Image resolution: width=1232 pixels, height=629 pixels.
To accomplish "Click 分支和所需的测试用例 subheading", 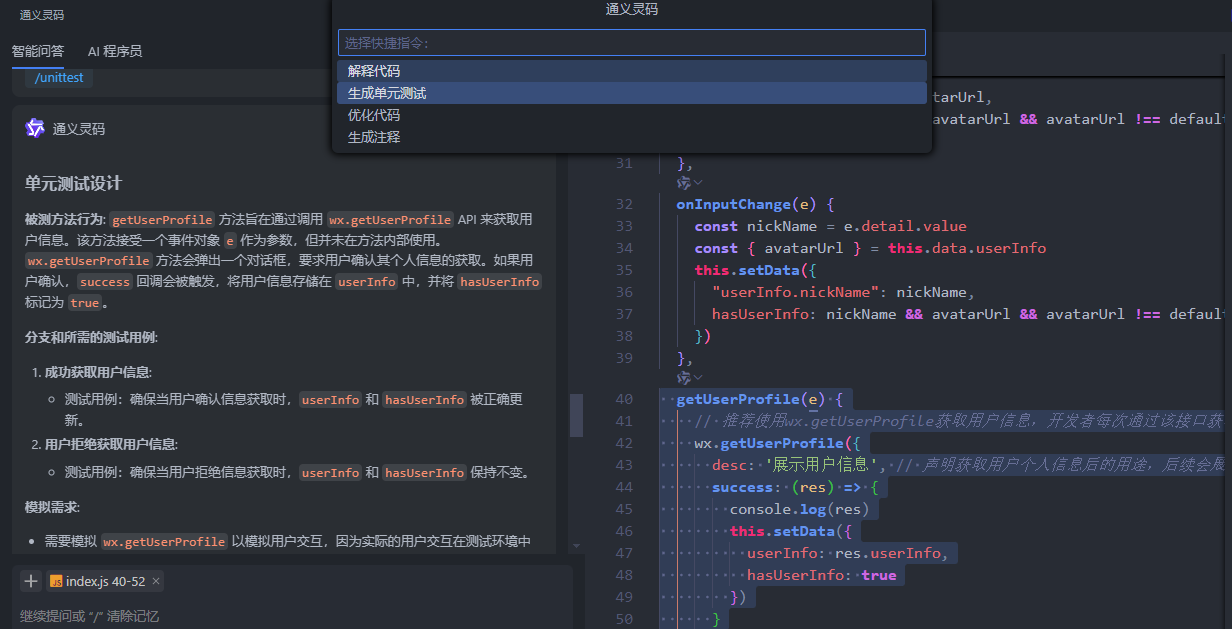I will [91, 337].
